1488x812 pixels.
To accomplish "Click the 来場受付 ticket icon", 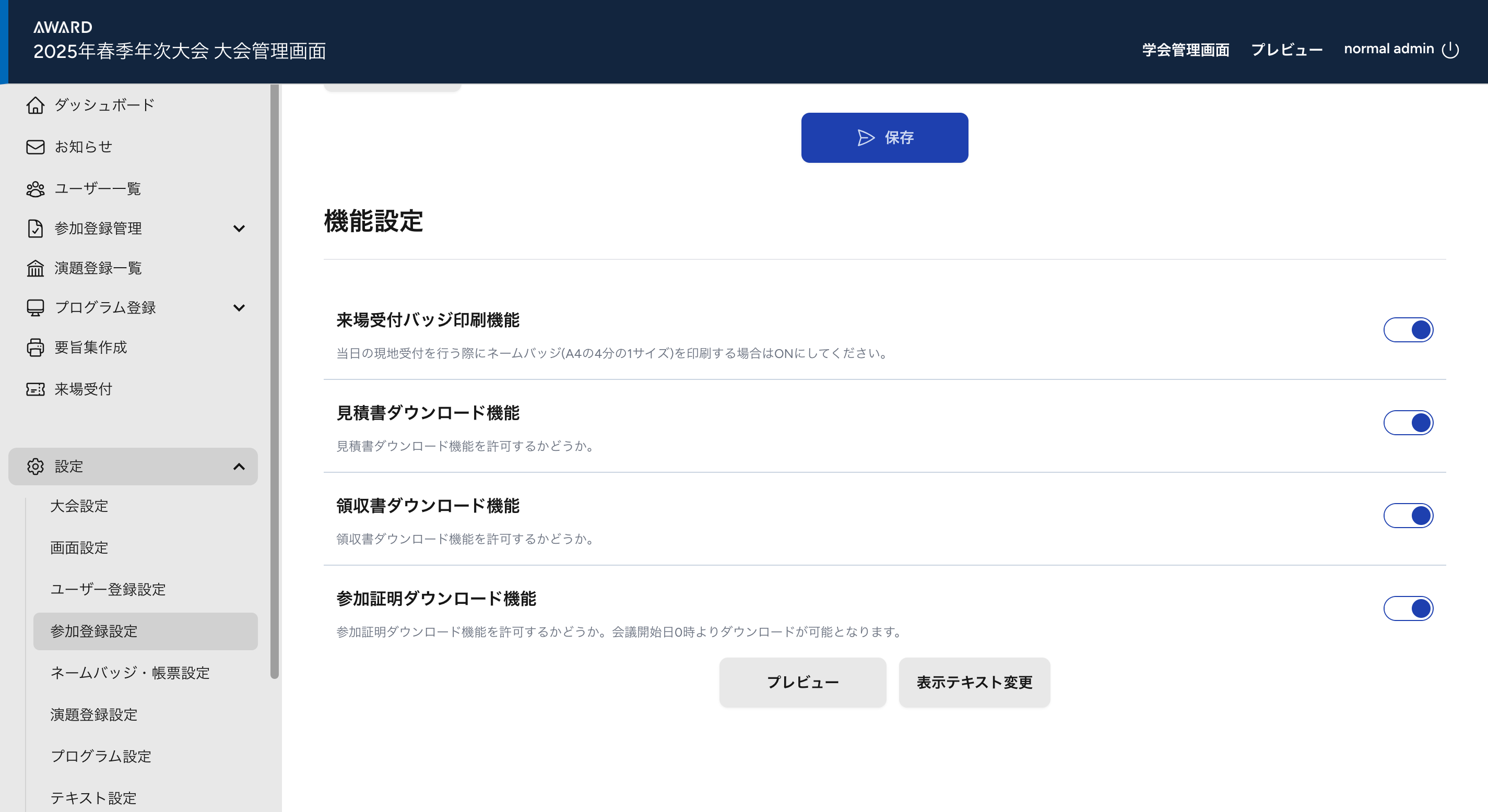I will [35, 389].
